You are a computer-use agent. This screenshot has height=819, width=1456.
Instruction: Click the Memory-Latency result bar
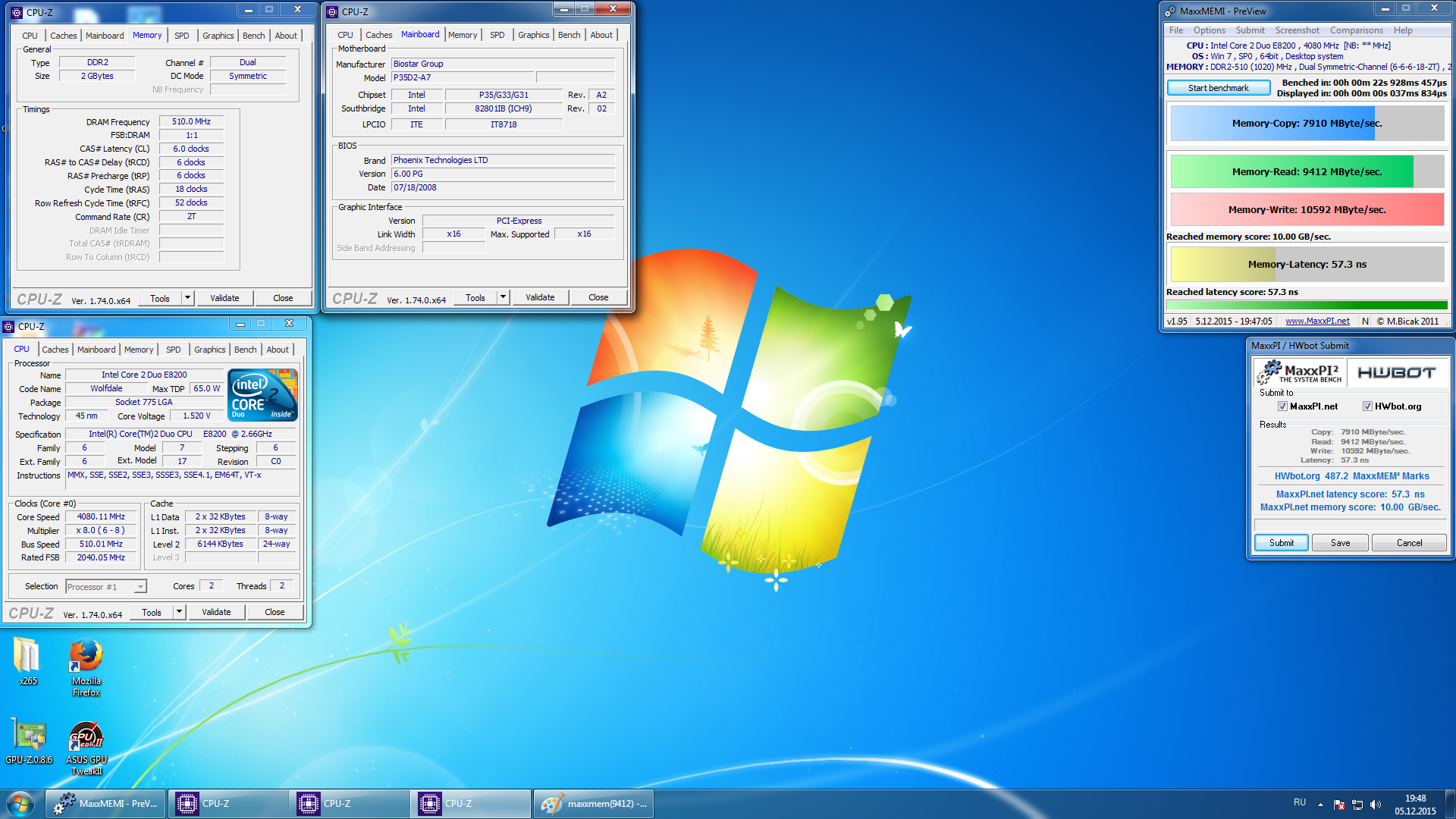pos(1307,264)
